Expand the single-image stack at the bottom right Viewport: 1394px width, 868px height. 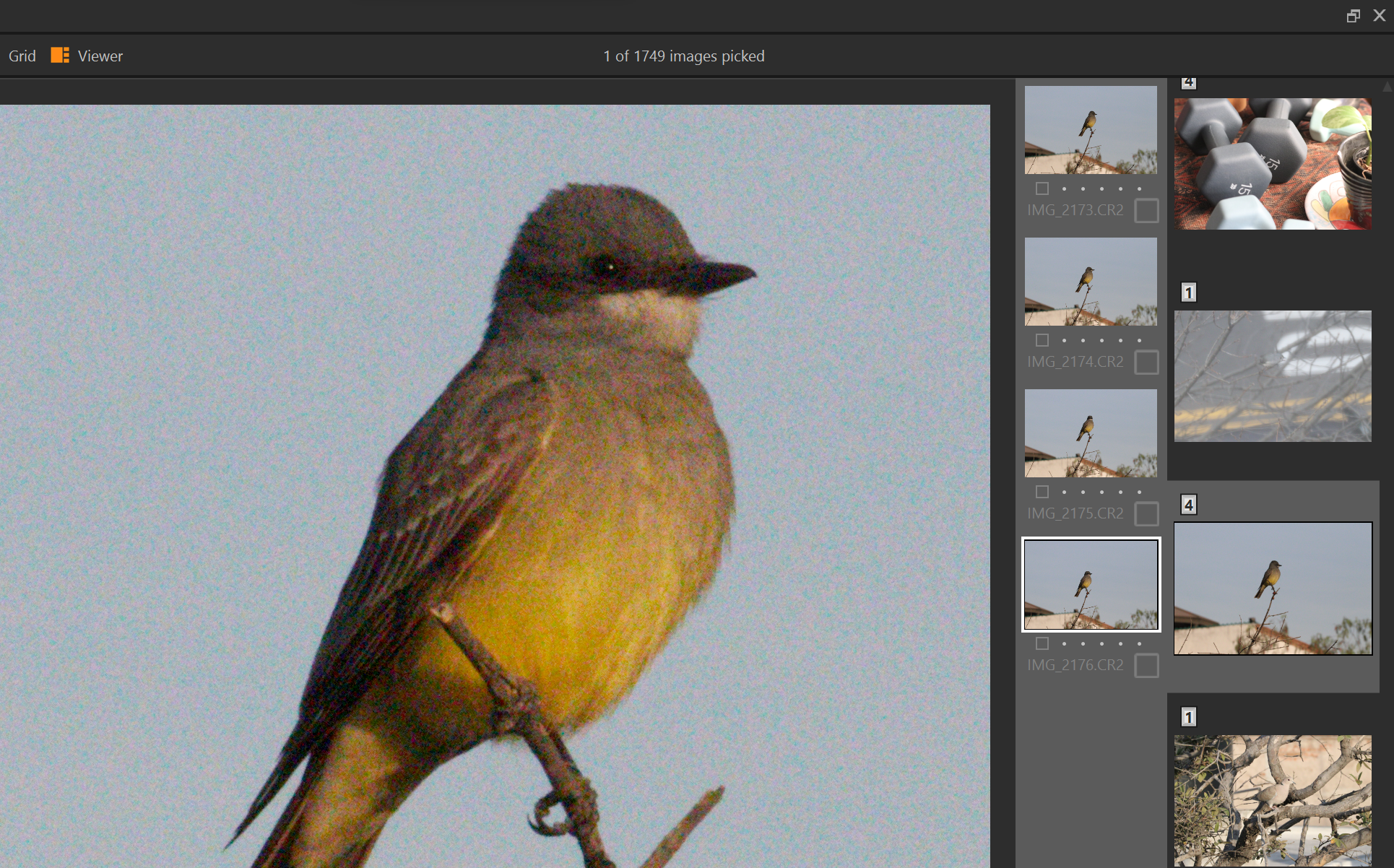[1189, 717]
